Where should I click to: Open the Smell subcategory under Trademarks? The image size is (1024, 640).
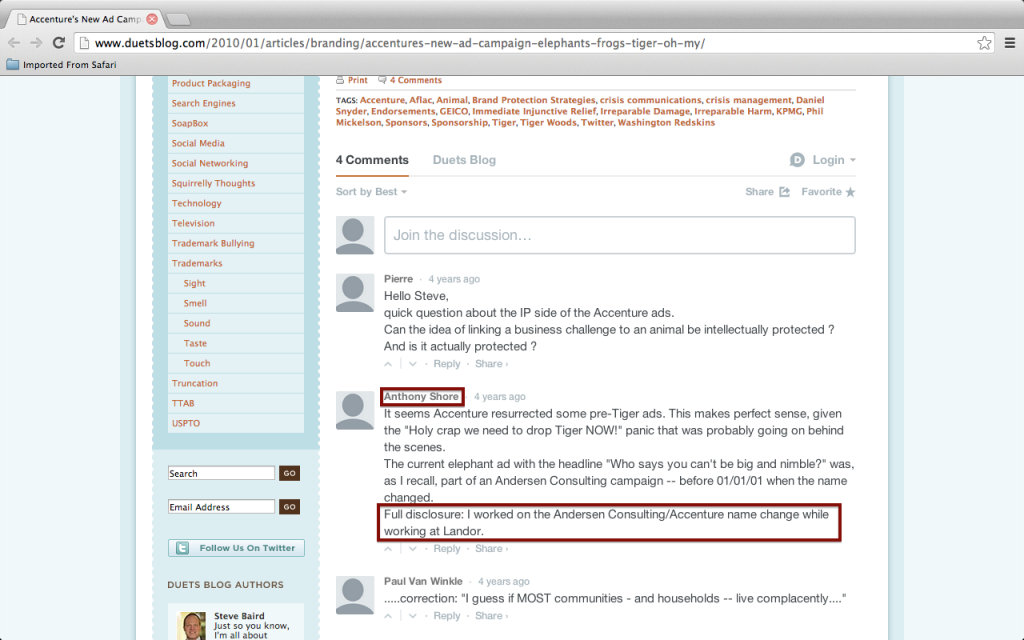pyautogui.click(x=195, y=303)
